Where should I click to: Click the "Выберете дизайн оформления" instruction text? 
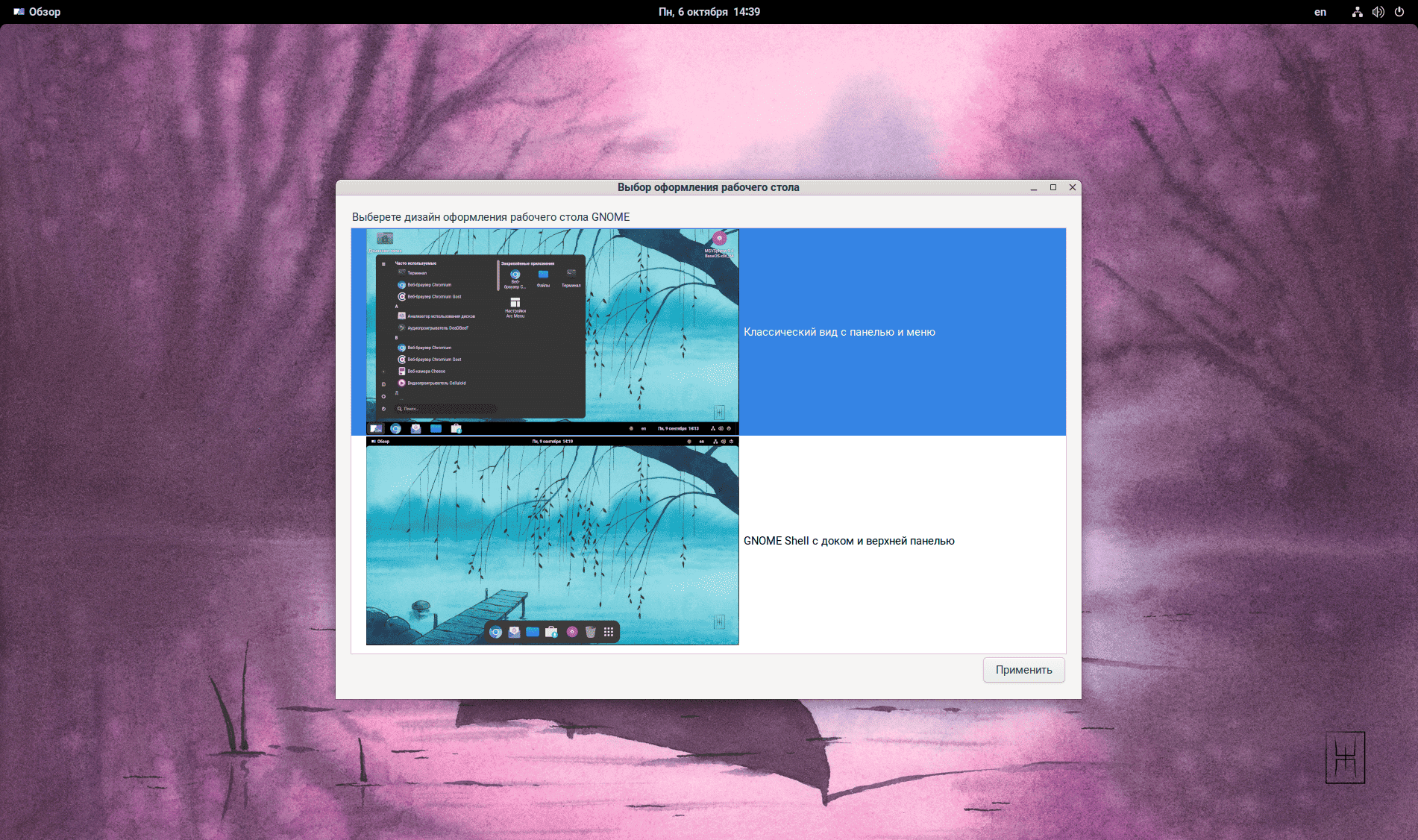click(x=491, y=217)
